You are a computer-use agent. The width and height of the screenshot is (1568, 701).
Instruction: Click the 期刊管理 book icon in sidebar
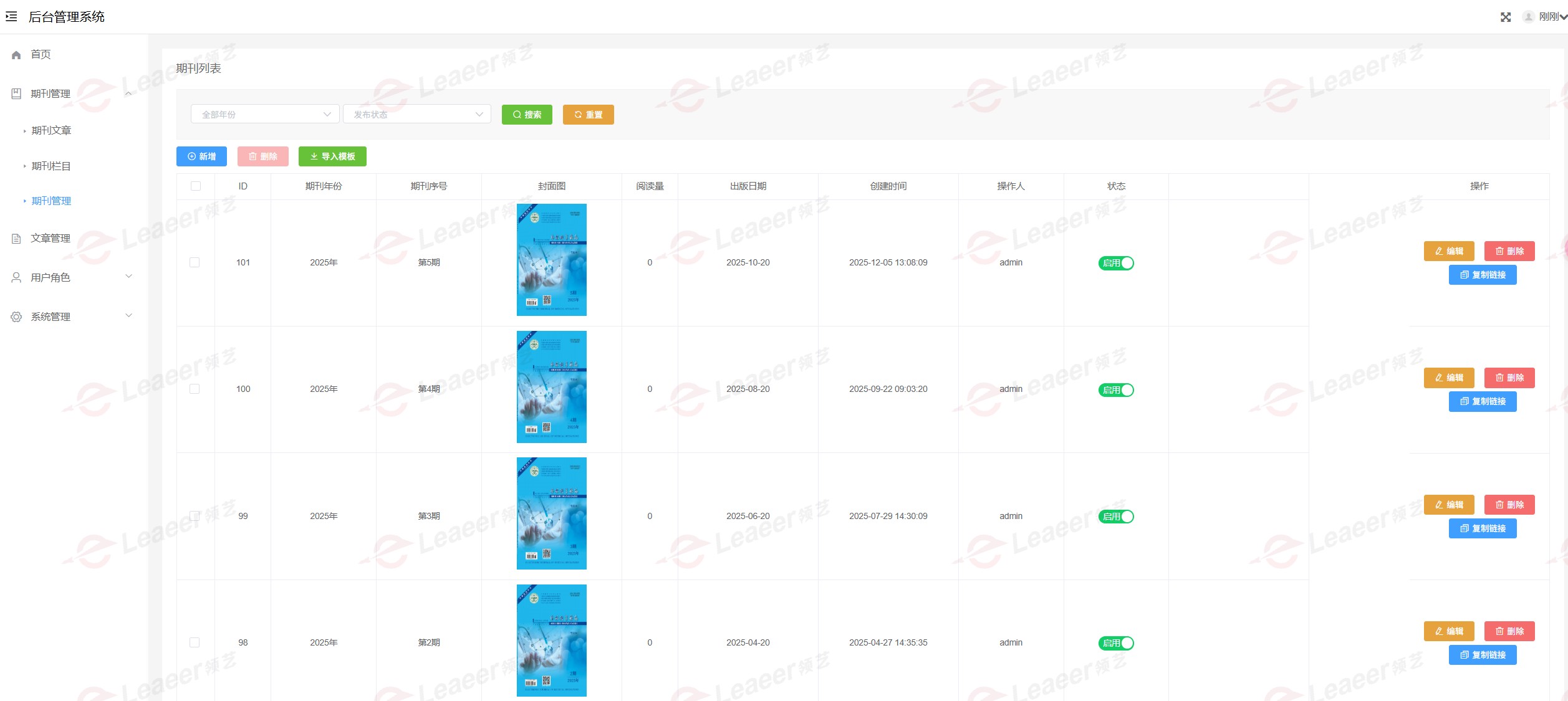(x=16, y=94)
